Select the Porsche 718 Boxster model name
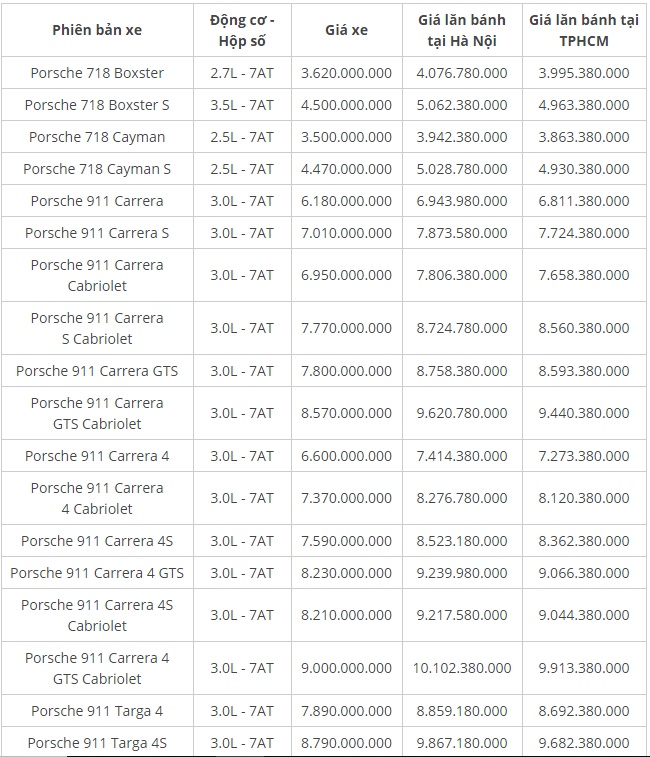Screen dimensions: 650x757 pyautogui.click(x=97, y=73)
